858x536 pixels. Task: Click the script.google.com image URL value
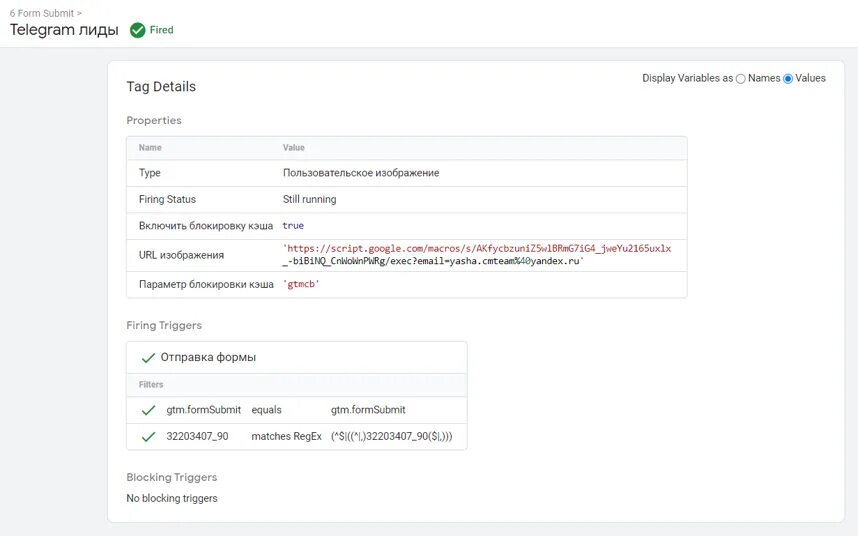pos(477,255)
